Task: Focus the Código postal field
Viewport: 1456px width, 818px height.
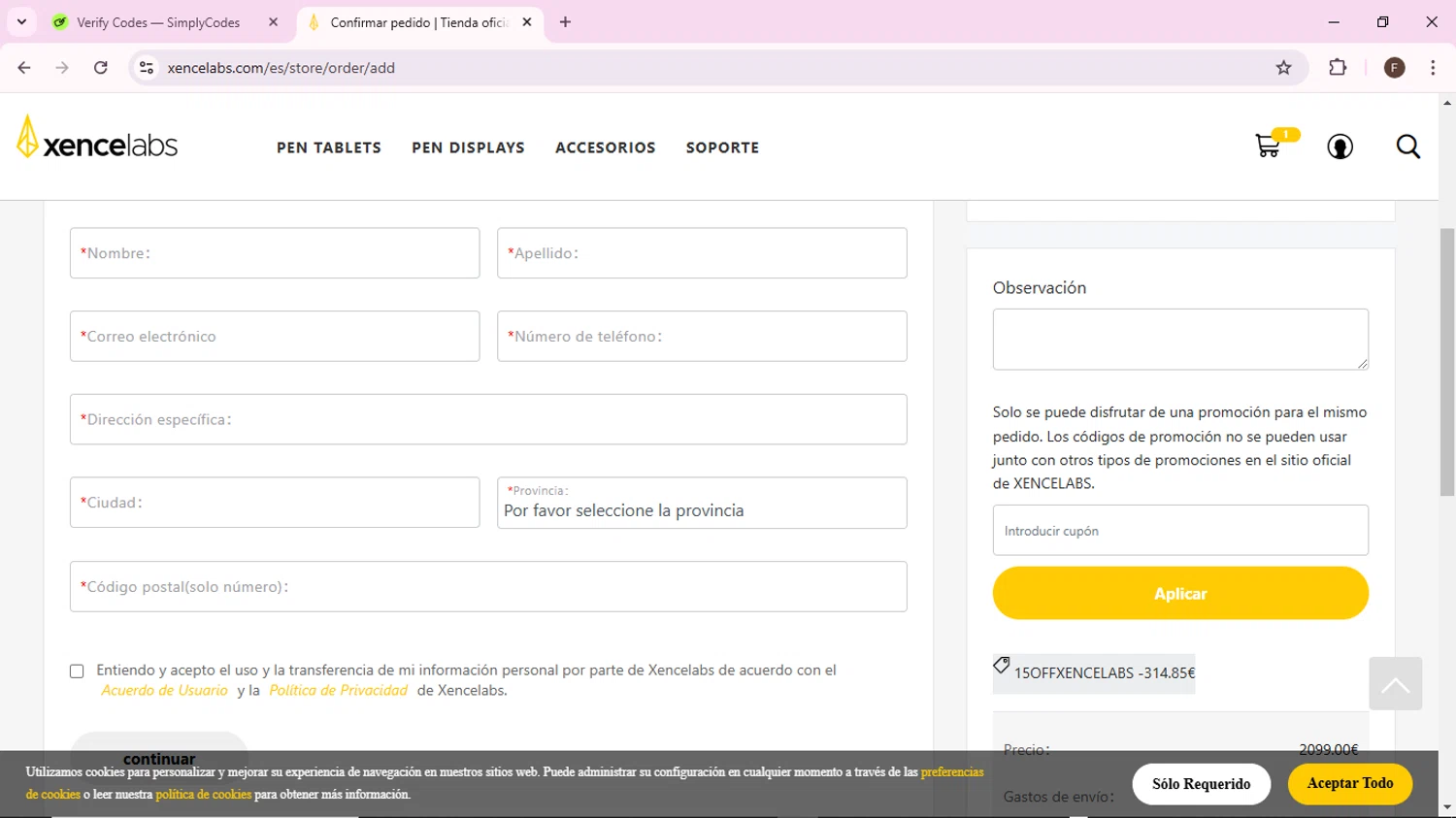Action: click(488, 586)
